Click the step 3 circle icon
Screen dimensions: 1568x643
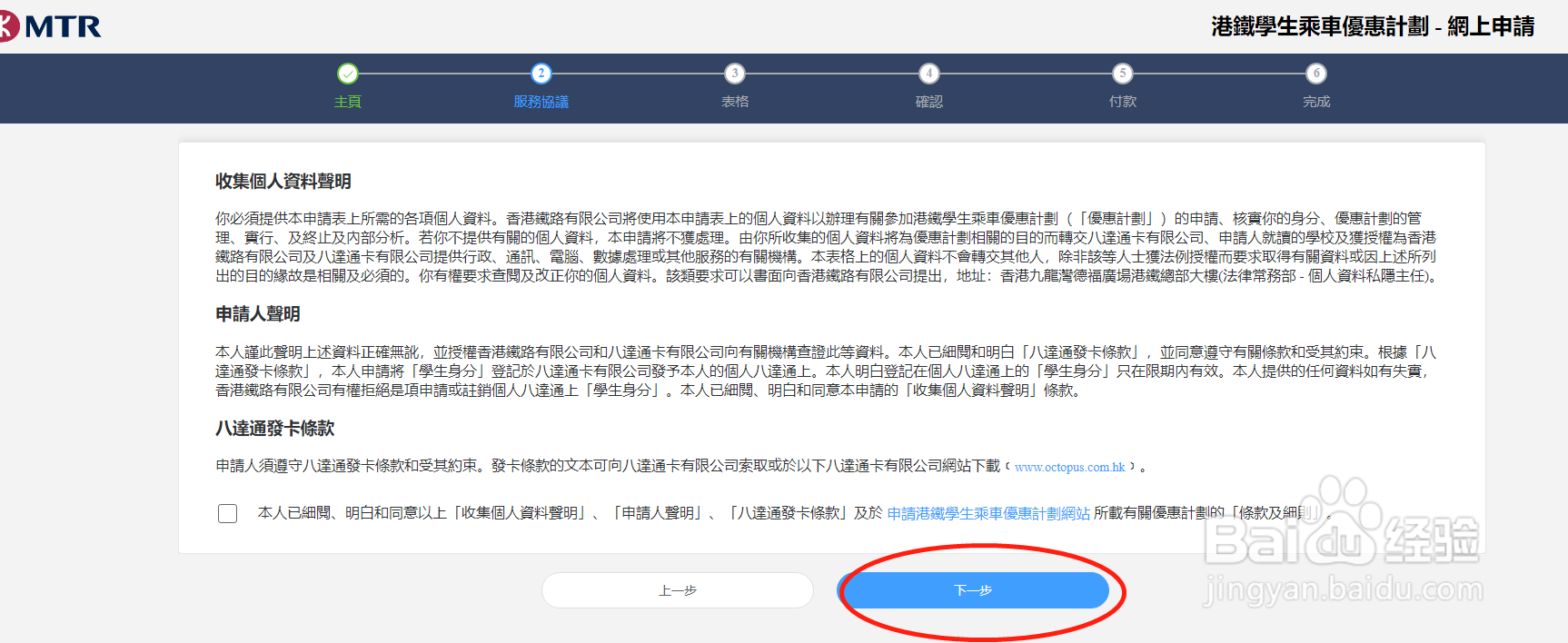tap(735, 74)
